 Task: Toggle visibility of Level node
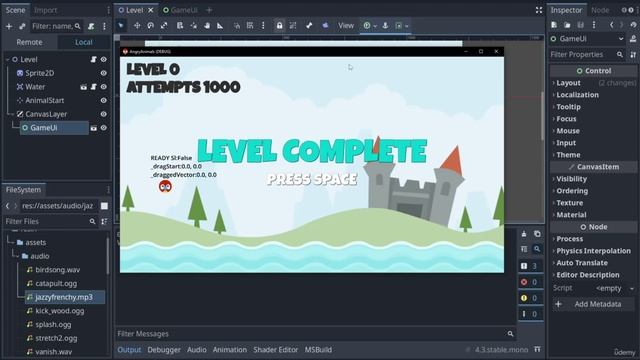pos(104,60)
